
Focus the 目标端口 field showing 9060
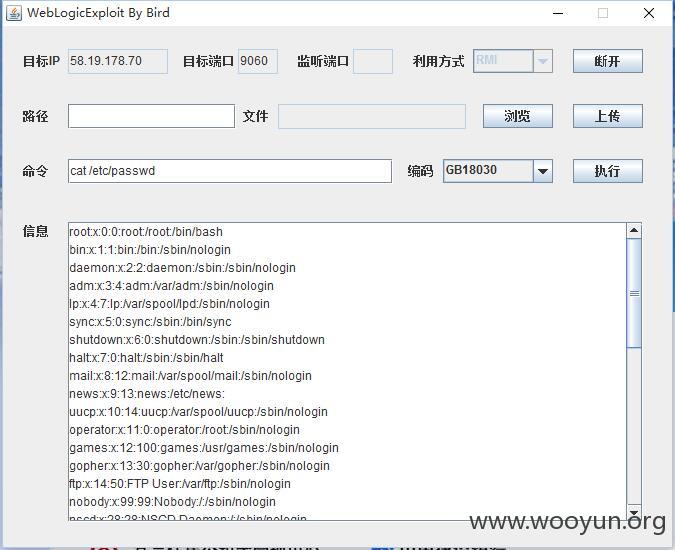pyautogui.click(x=258, y=61)
